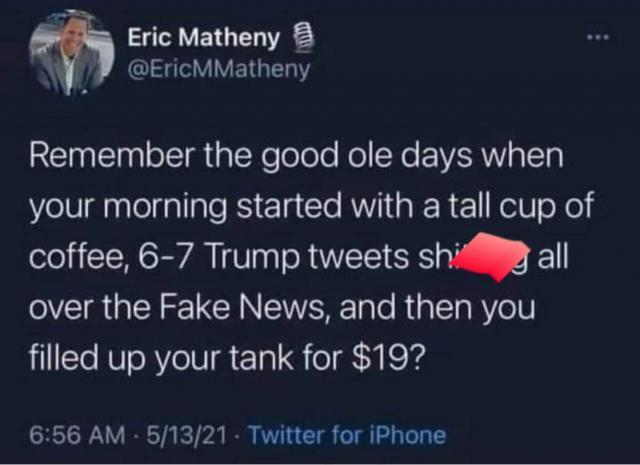This screenshot has width=640, height=465.
Task: Click the microphone emoji beside the name
Action: pyautogui.click(x=303, y=38)
